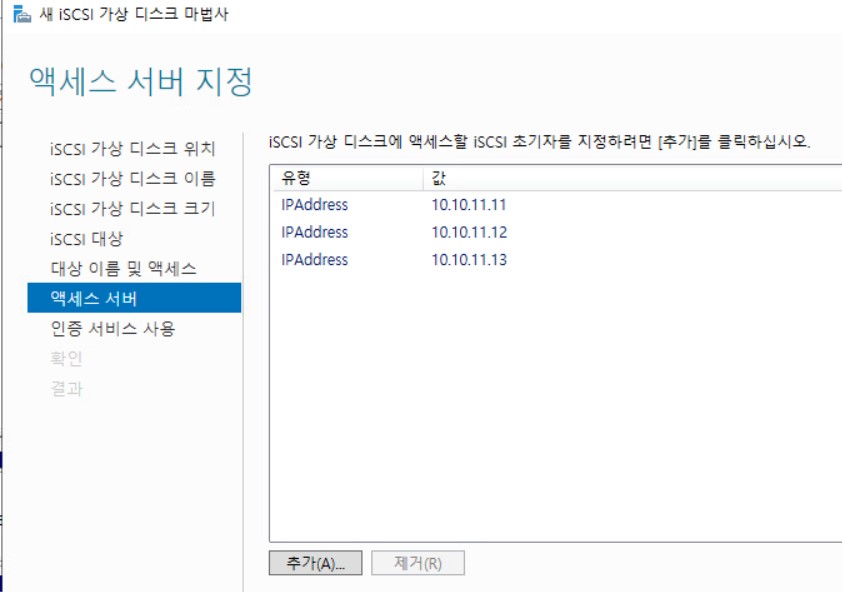Select the 액세스 서버 step
This screenshot has width=842, height=592.
point(134,298)
